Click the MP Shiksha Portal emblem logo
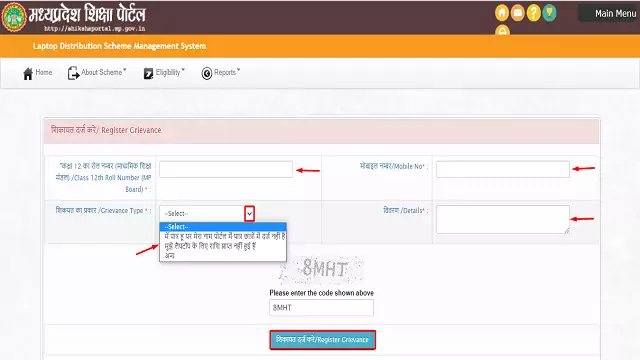The image size is (640, 360). coord(13,17)
